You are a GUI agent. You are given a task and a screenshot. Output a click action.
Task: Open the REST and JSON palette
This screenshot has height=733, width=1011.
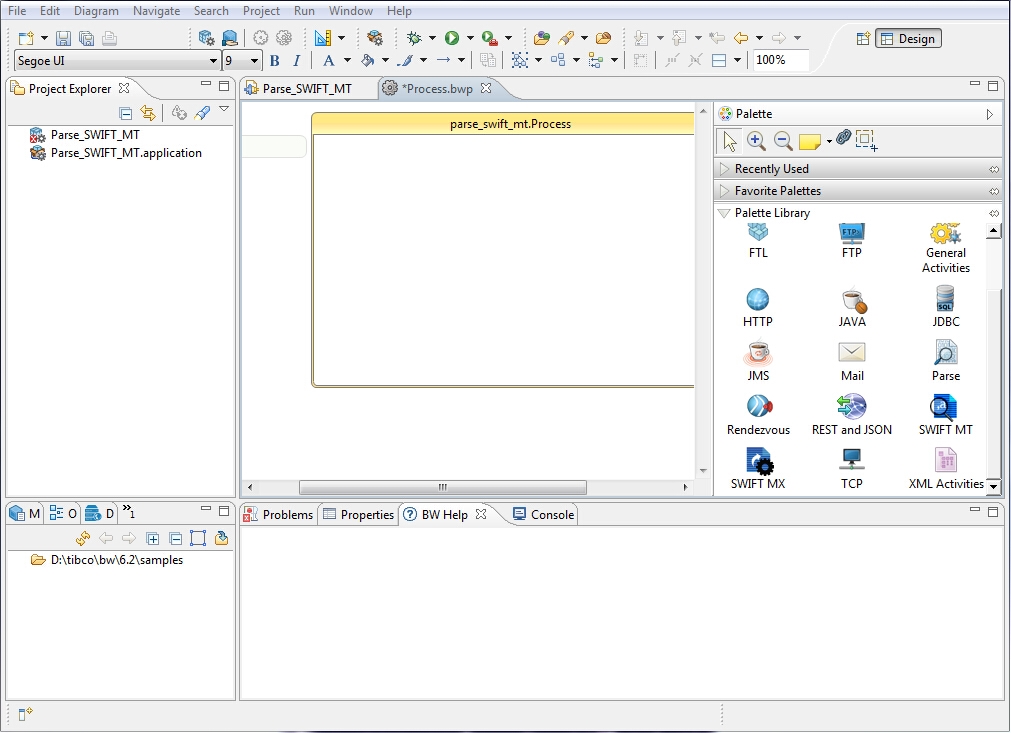point(852,416)
